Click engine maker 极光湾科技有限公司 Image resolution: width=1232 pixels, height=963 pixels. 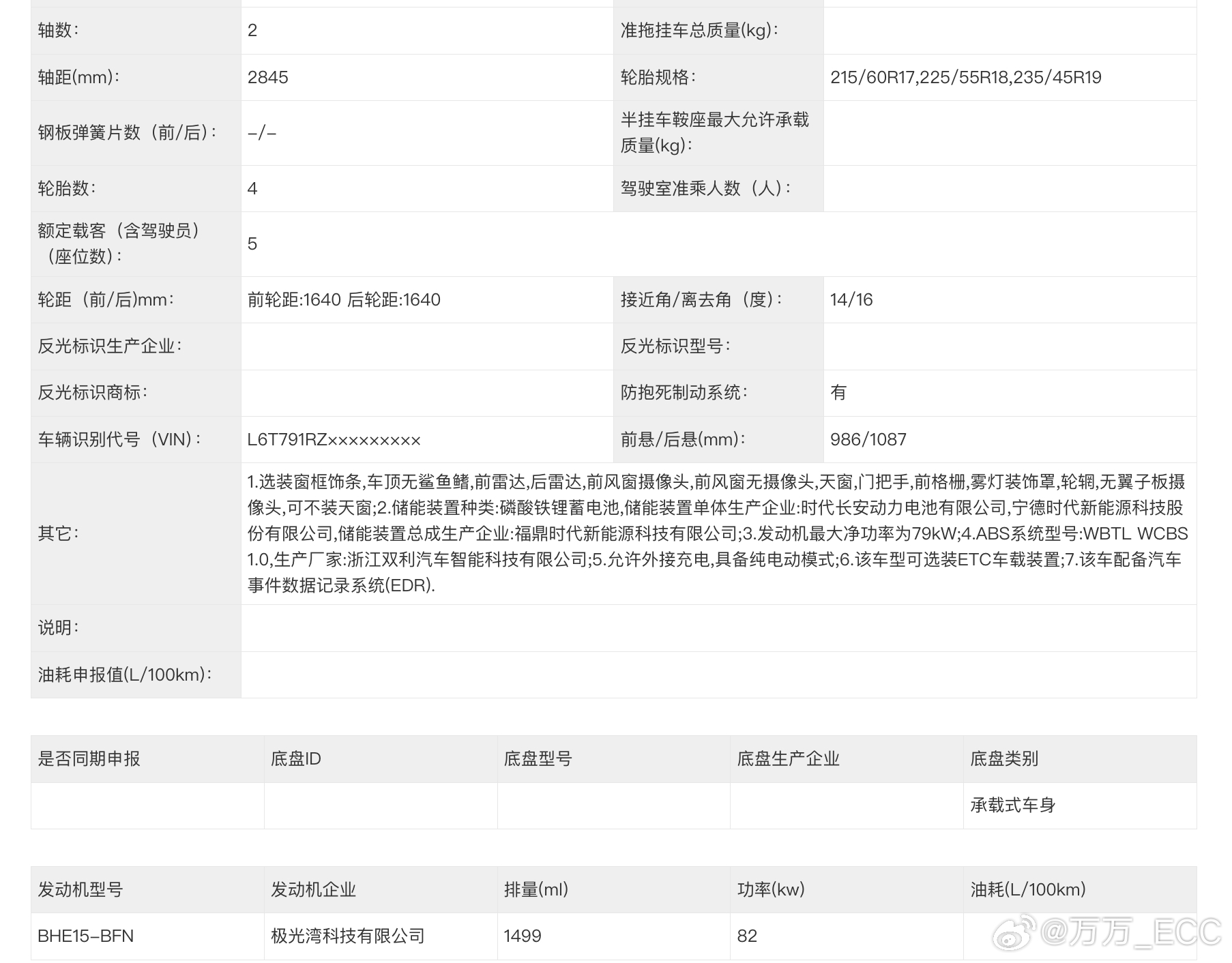tap(347, 936)
